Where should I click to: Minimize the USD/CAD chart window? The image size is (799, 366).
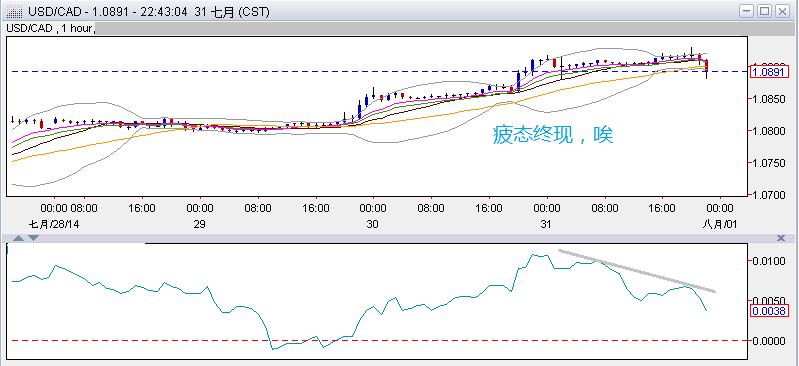click(x=747, y=11)
